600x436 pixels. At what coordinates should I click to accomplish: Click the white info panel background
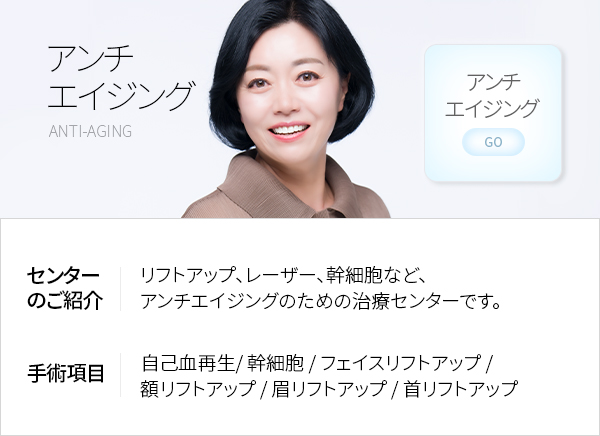(300, 327)
